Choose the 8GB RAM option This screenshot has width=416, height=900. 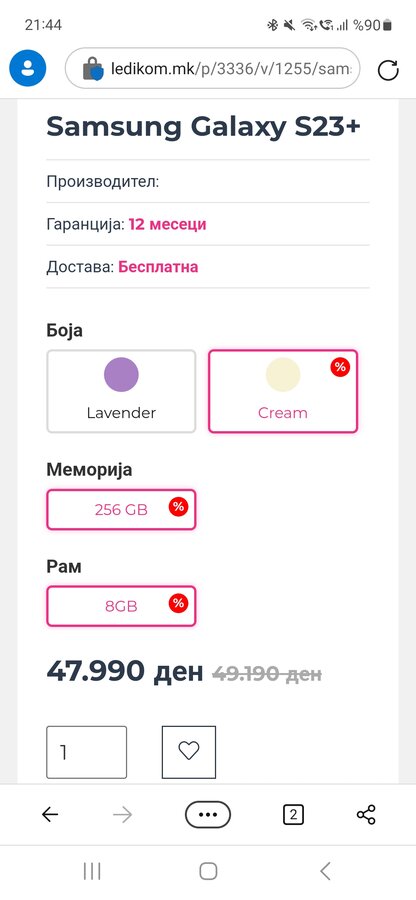(121, 606)
